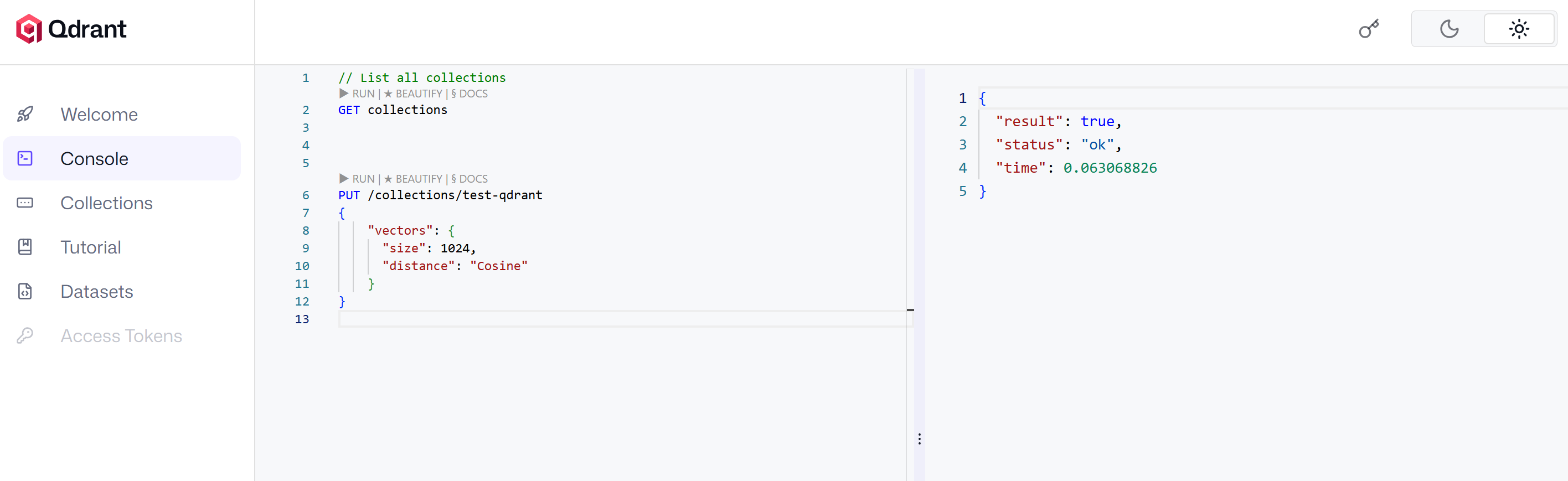Click the Tutorial book icon
Viewport: 1568px width, 481px height.
[25, 247]
